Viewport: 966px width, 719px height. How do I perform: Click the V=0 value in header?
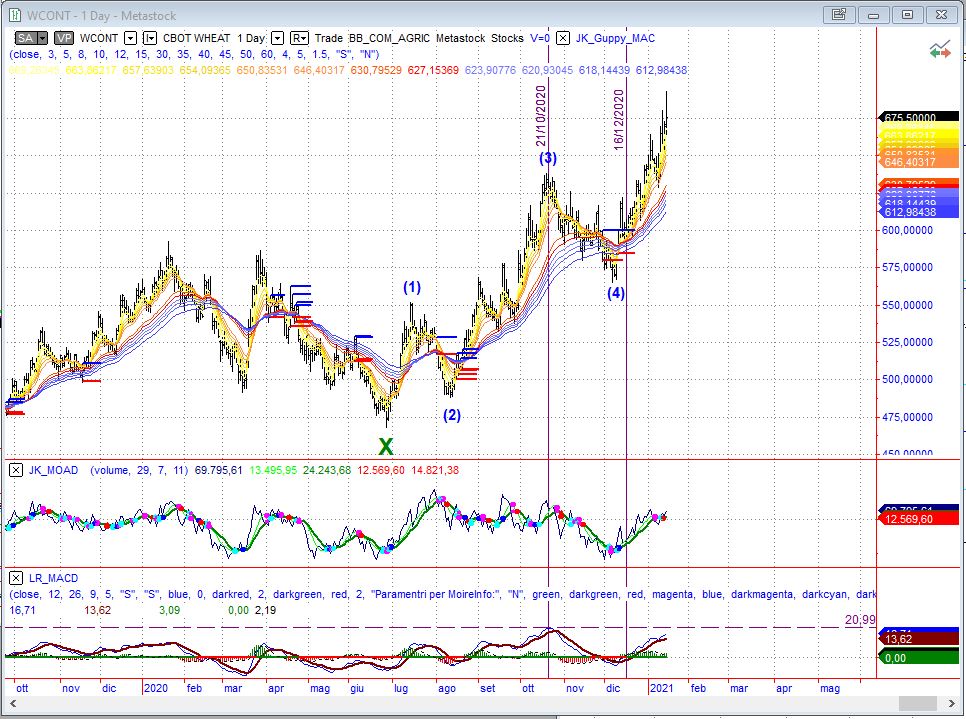point(540,38)
